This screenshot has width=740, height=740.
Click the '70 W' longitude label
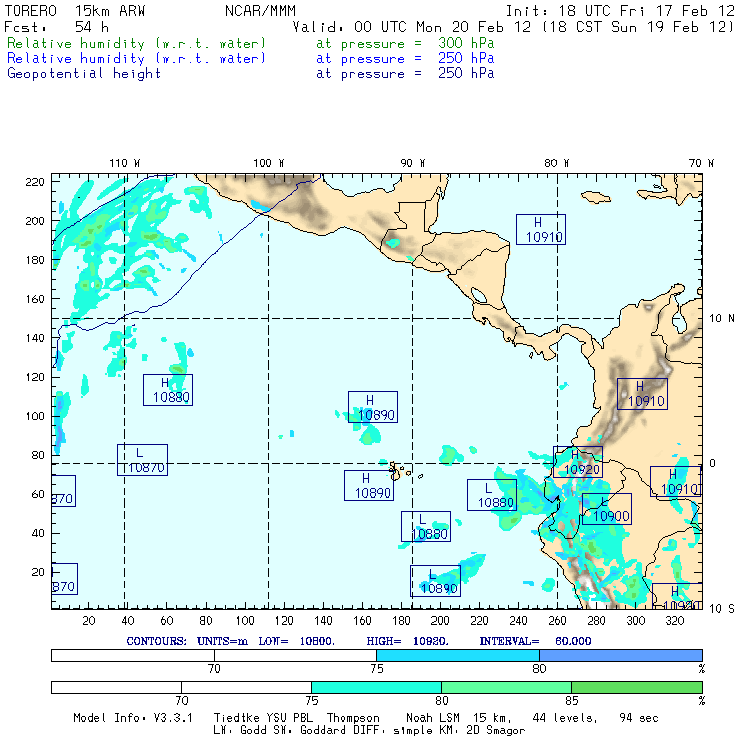pyautogui.click(x=701, y=163)
